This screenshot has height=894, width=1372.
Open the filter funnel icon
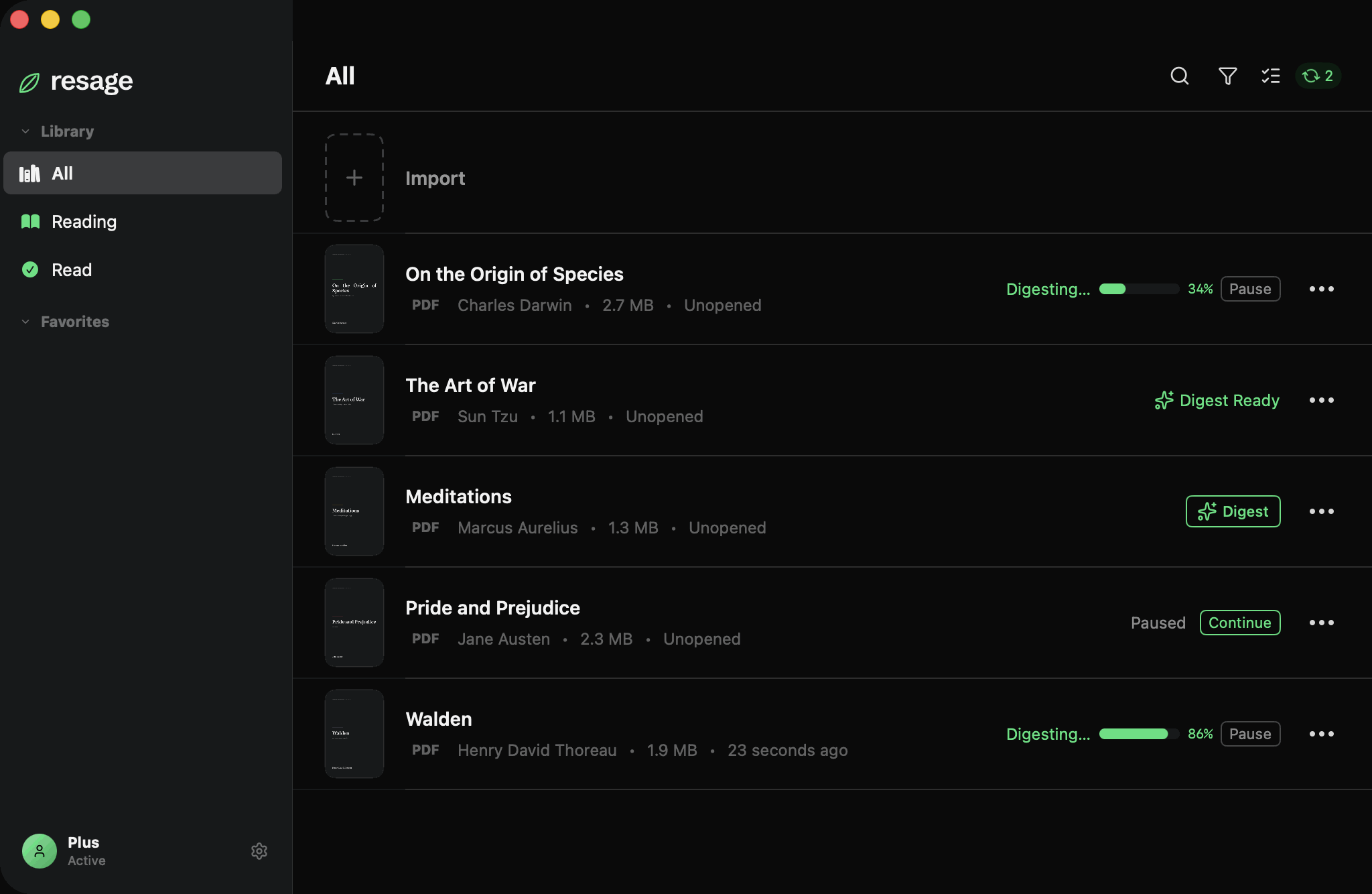1227,76
